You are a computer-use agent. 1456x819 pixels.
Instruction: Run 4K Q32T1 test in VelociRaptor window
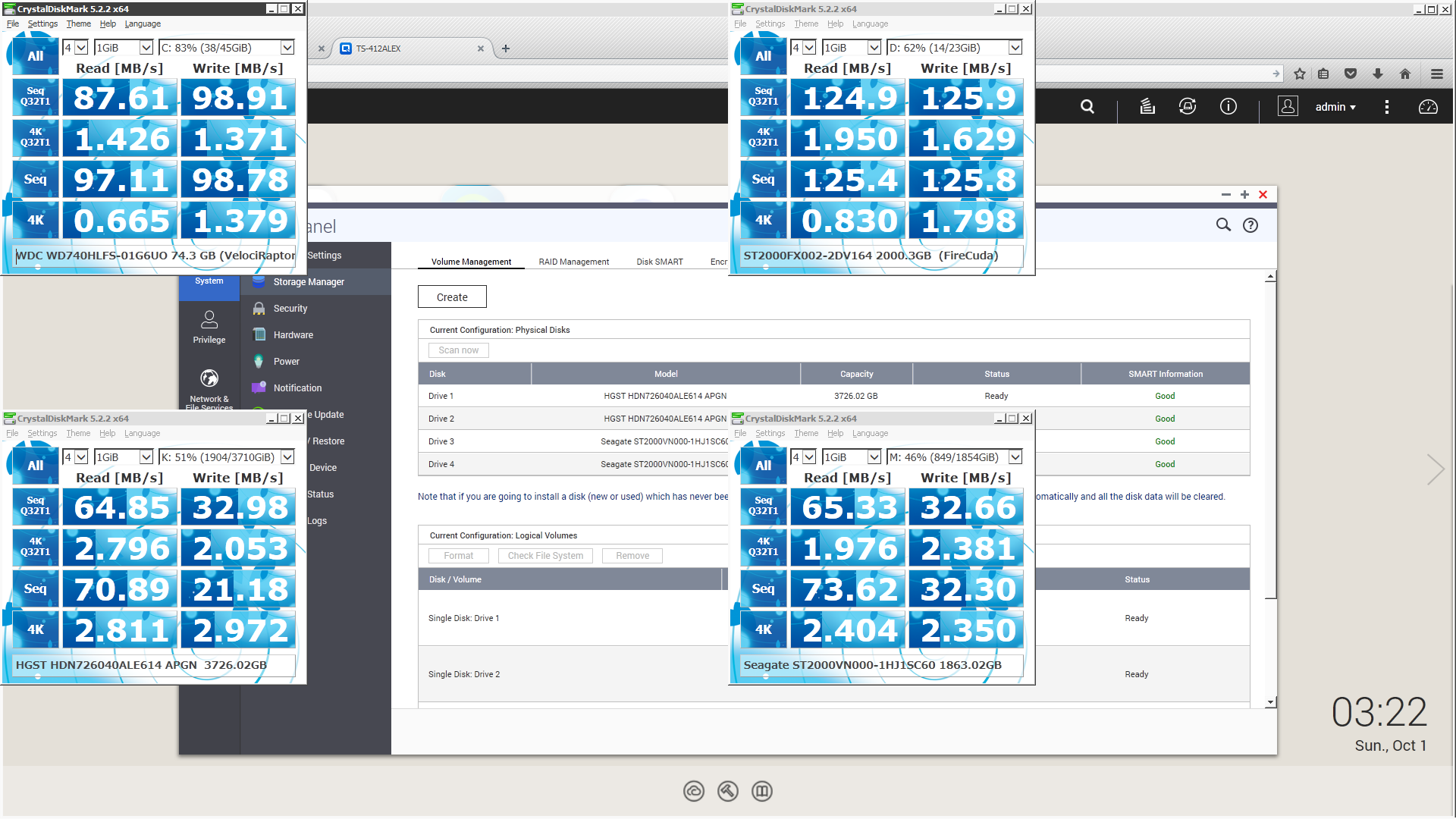point(36,138)
